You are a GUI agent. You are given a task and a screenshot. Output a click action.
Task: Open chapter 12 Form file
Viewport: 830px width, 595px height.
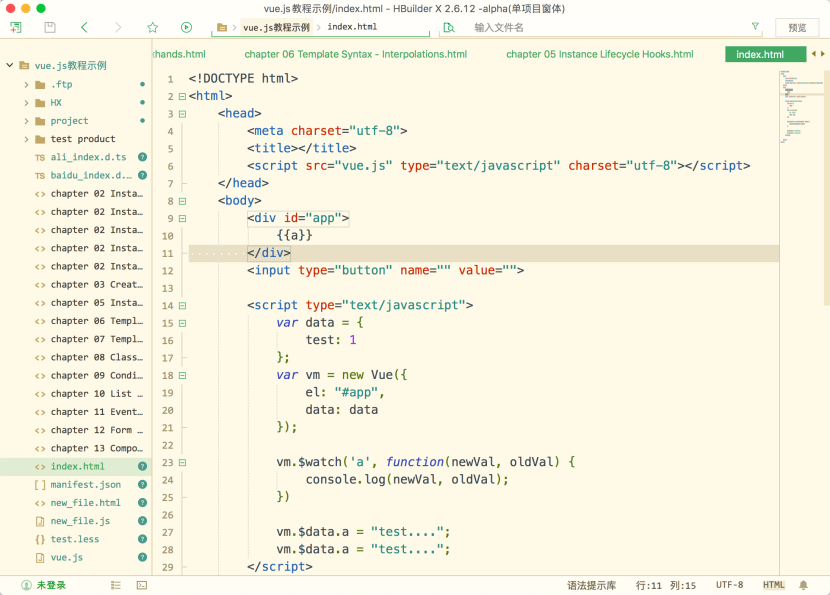[x=96, y=430]
